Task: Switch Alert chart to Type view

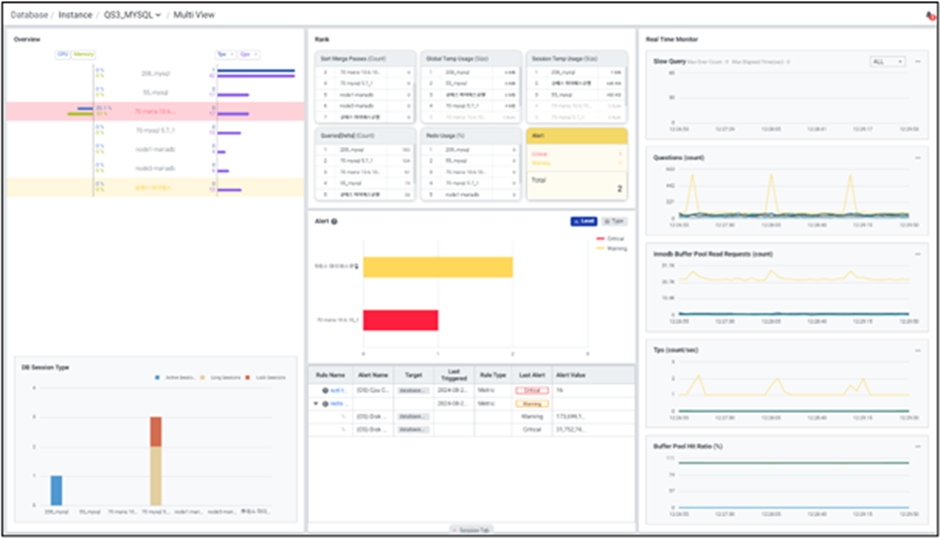Action: (614, 221)
